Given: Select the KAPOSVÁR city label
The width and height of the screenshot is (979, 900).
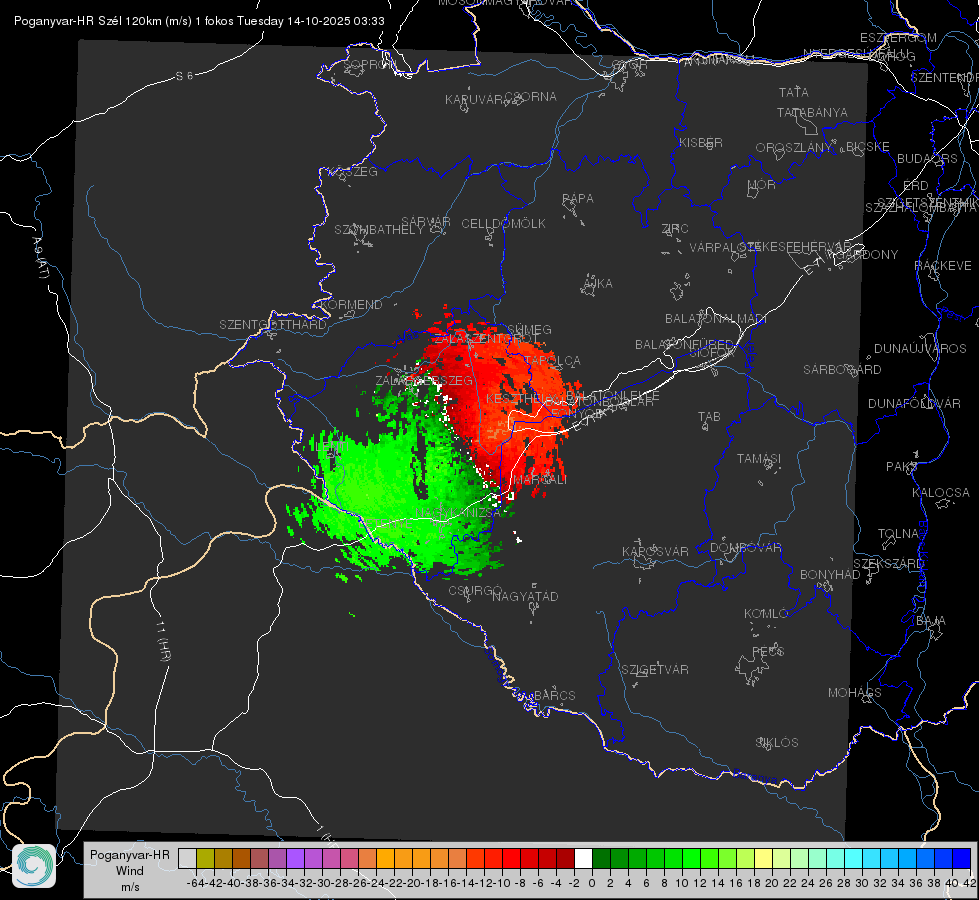Looking at the screenshot, I should [655, 551].
